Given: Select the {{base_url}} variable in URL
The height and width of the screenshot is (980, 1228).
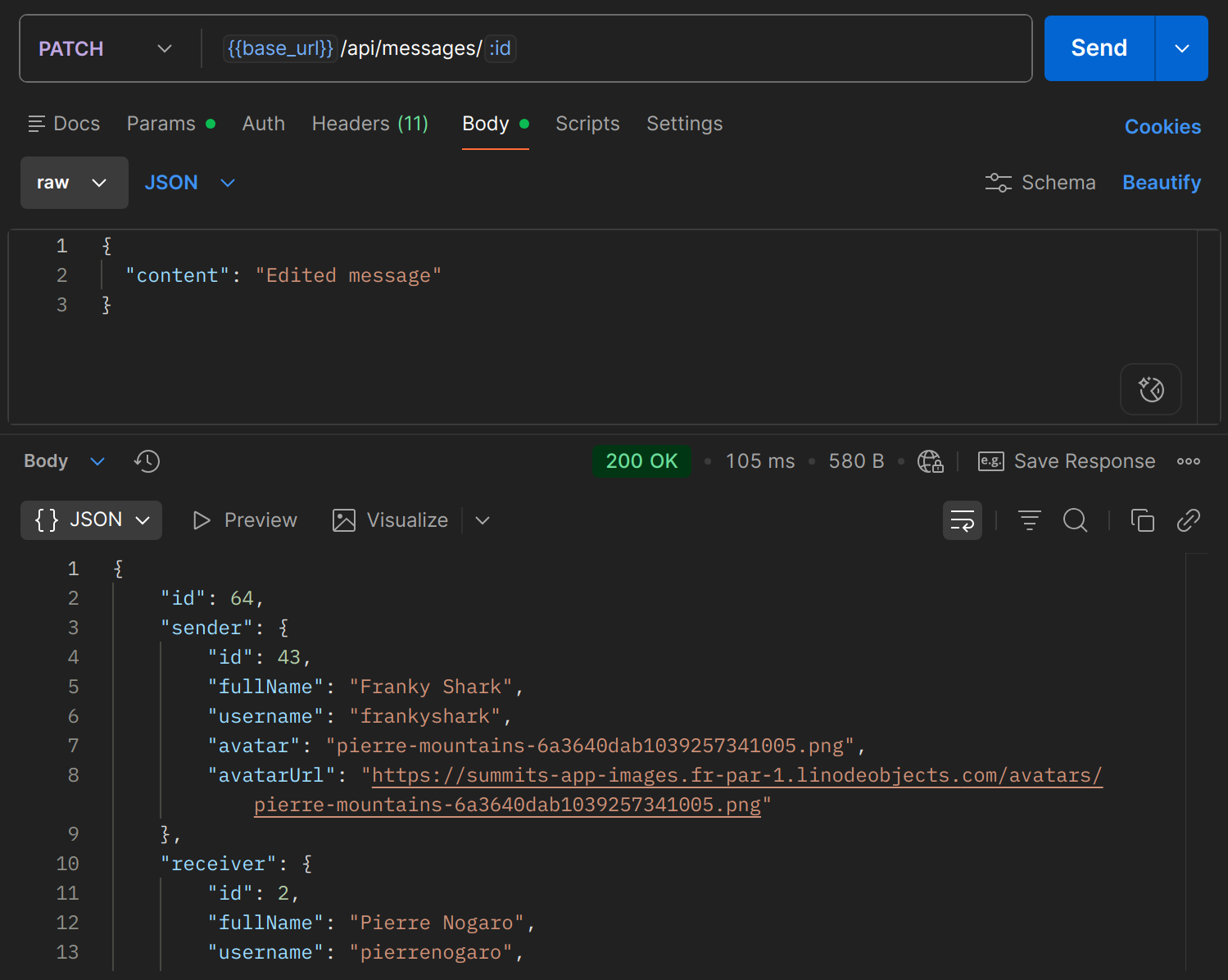Looking at the screenshot, I should coord(280,48).
